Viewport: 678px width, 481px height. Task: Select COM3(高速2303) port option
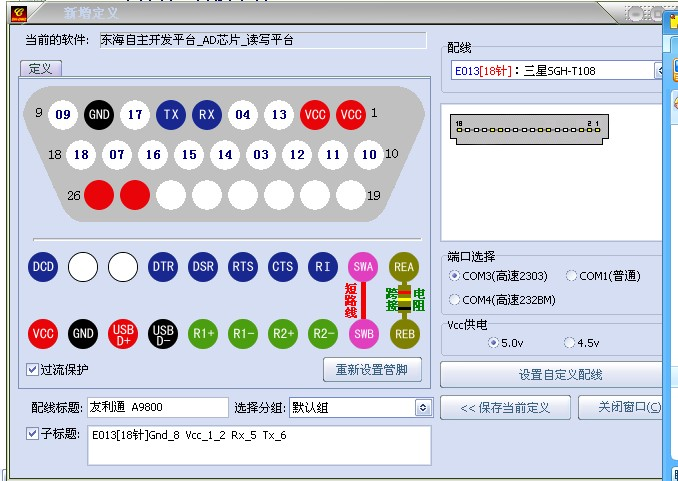coord(455,276)
